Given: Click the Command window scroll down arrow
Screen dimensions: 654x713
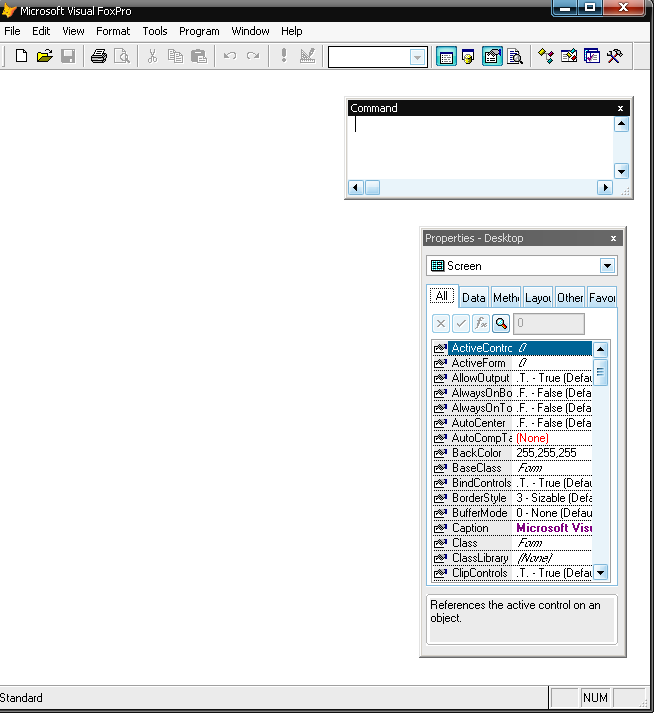Looking at the screenshot, I should pyautogui.click(x=621, y=171).
